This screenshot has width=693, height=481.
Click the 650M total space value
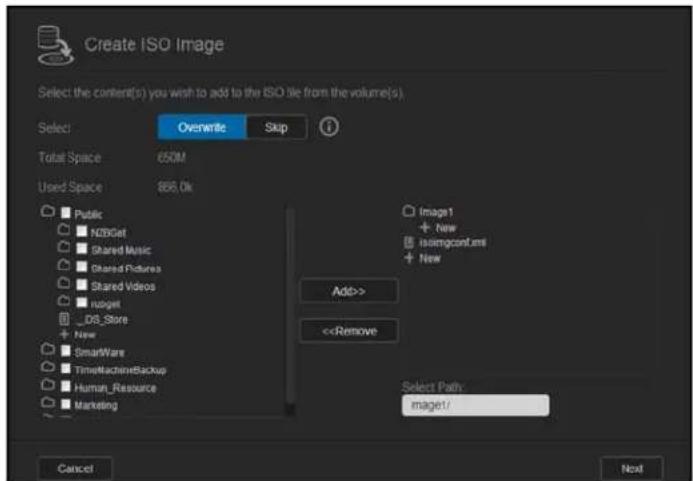click(171, 158)
